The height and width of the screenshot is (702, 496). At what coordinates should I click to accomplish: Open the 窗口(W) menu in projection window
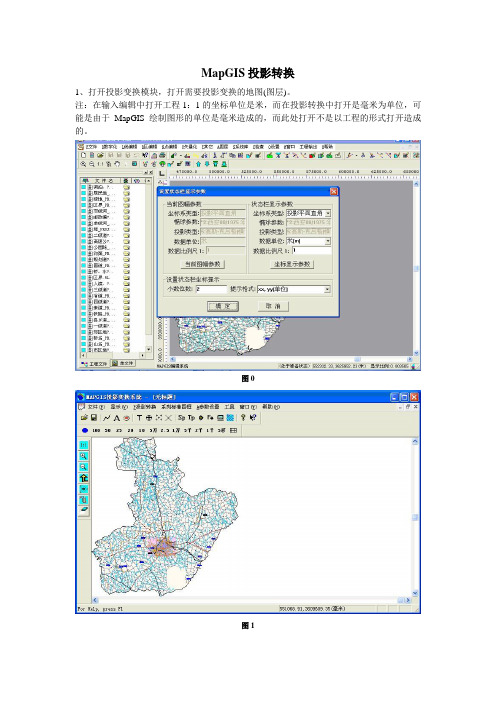coord(248,407)
